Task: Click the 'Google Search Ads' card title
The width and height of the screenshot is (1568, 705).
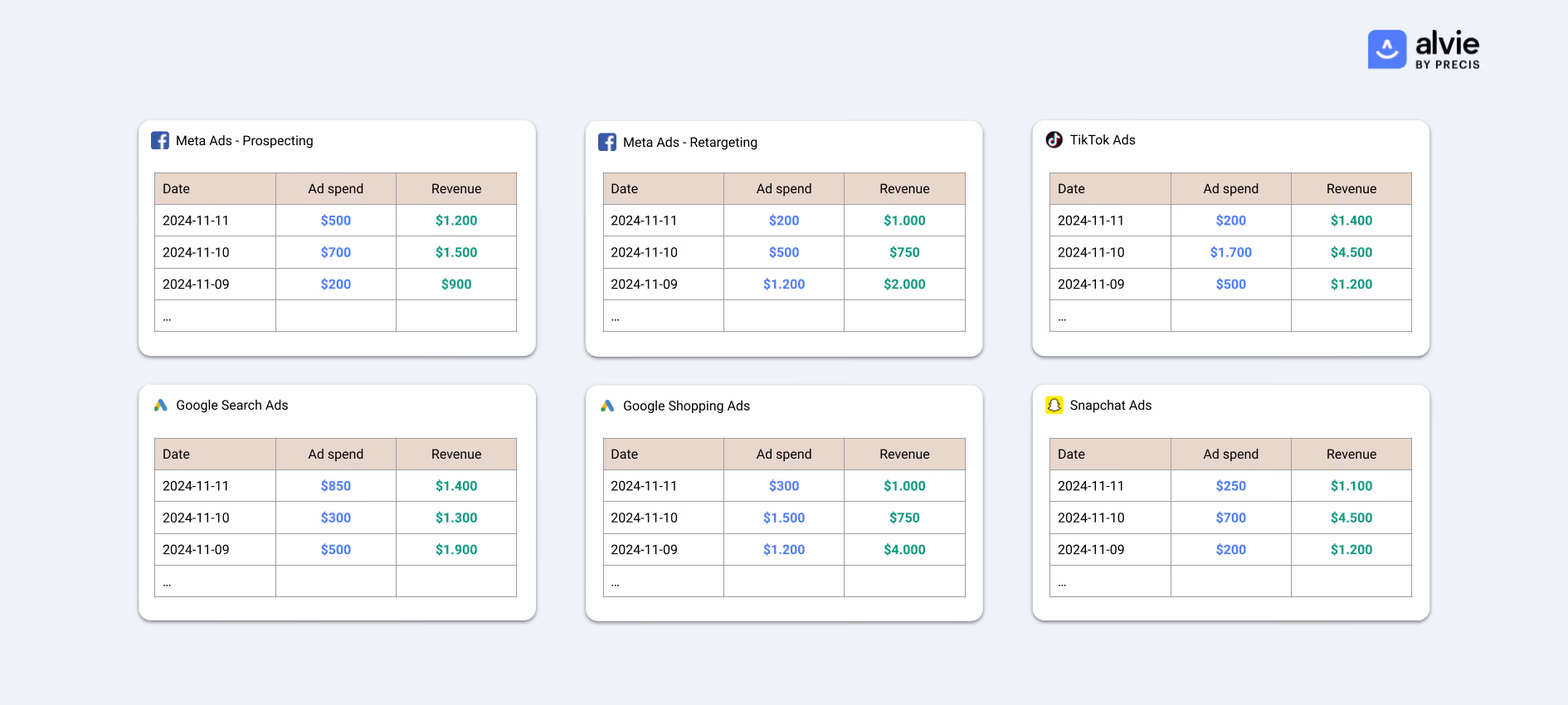Action: 232,406
